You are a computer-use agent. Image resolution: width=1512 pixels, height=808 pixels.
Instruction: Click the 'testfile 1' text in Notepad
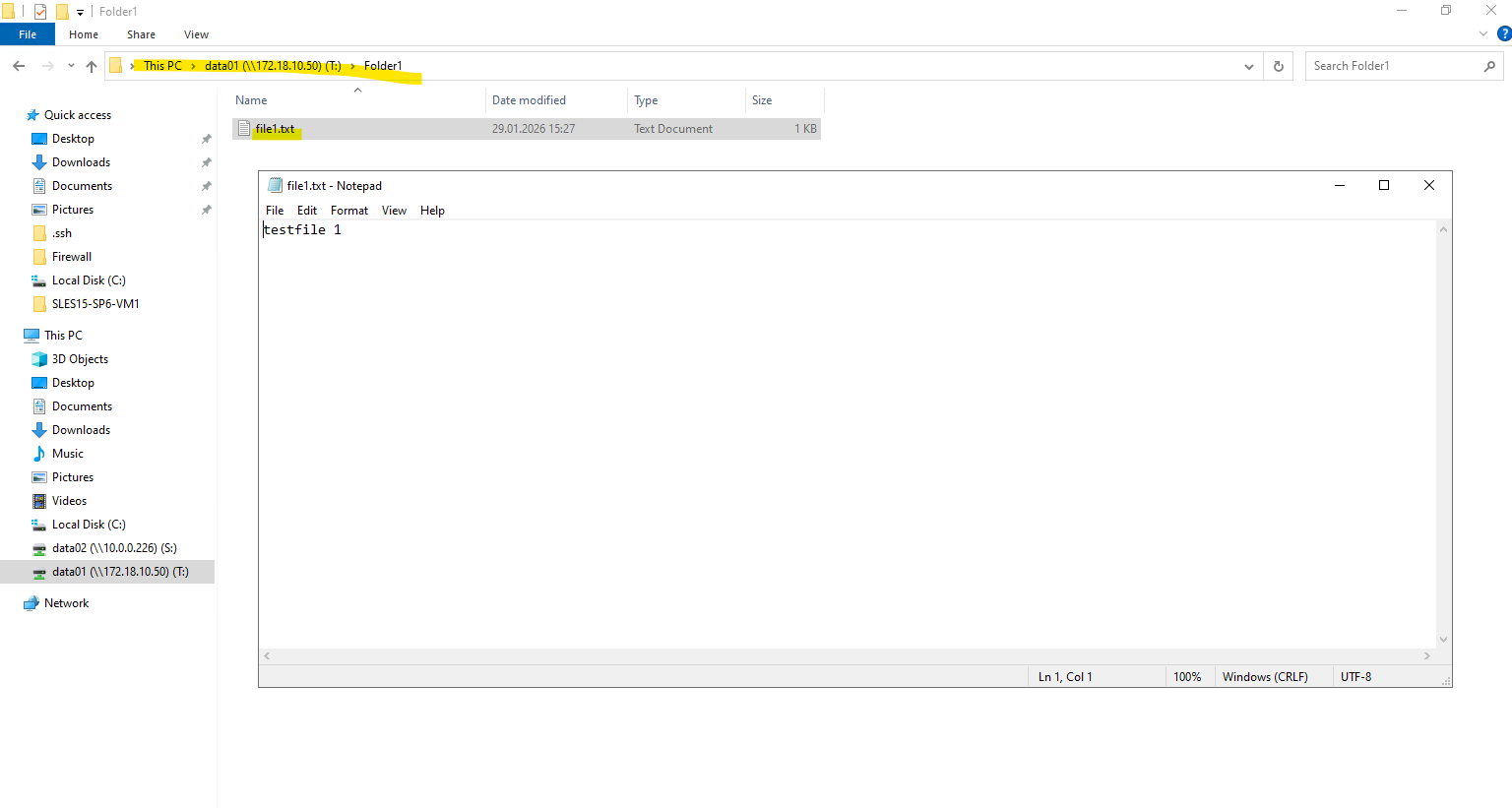[x=302, y=229]
